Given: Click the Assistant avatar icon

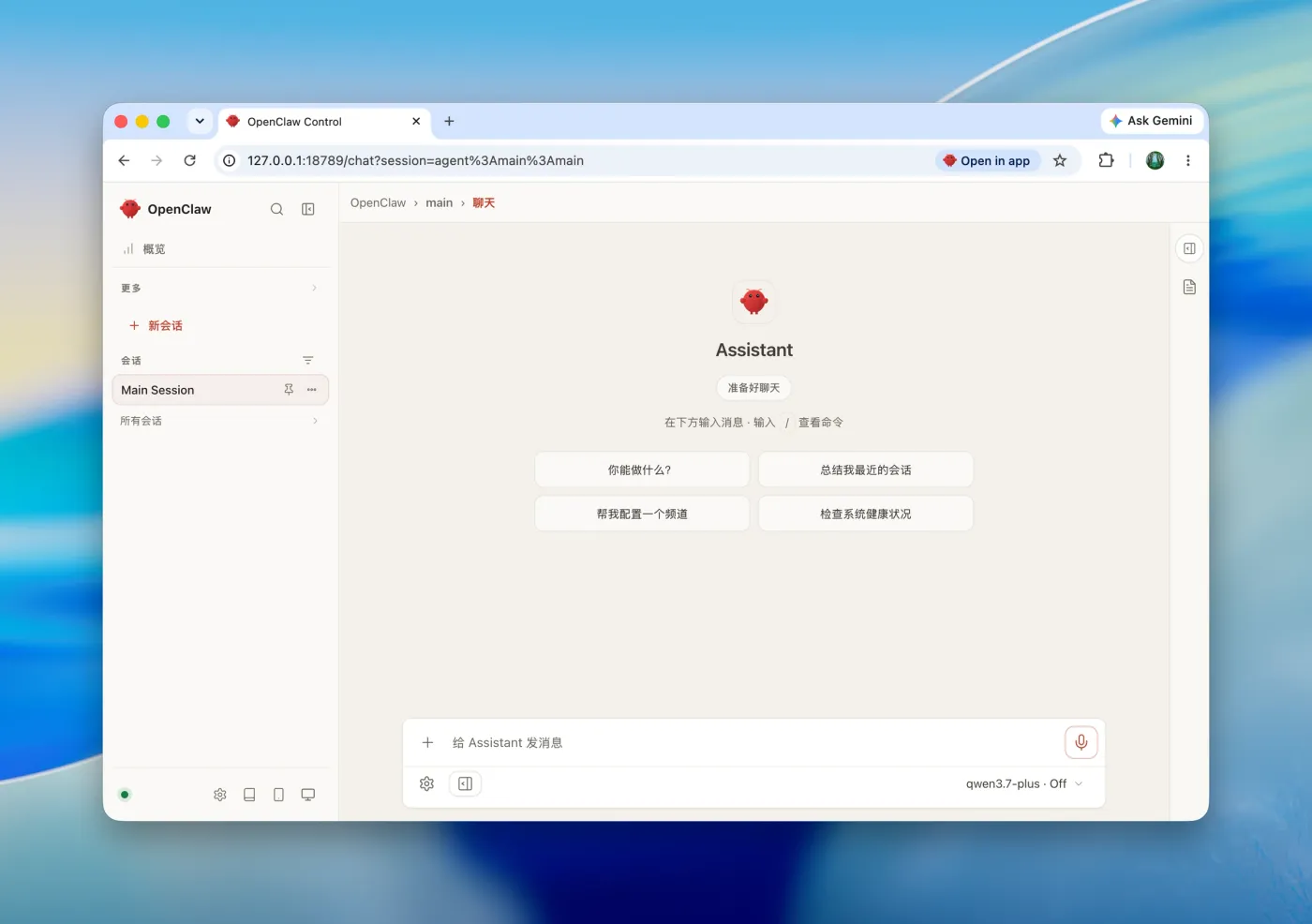Looking at the screenshot, I should [754, 302].
